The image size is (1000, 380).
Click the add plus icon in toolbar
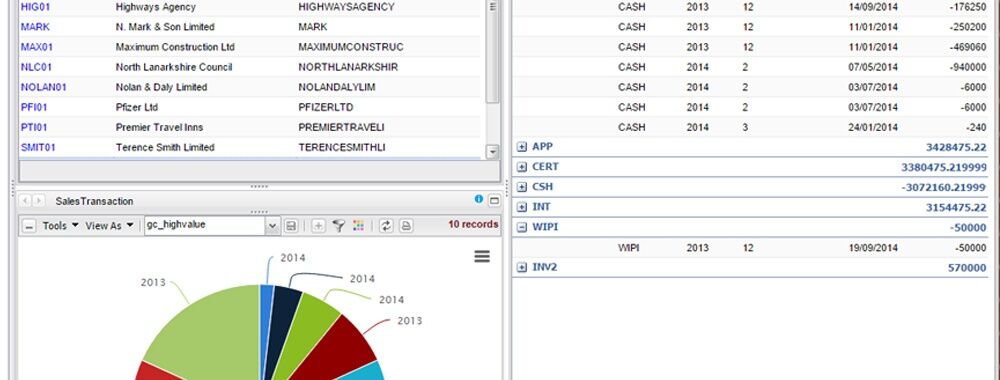(x=318, y=225)
